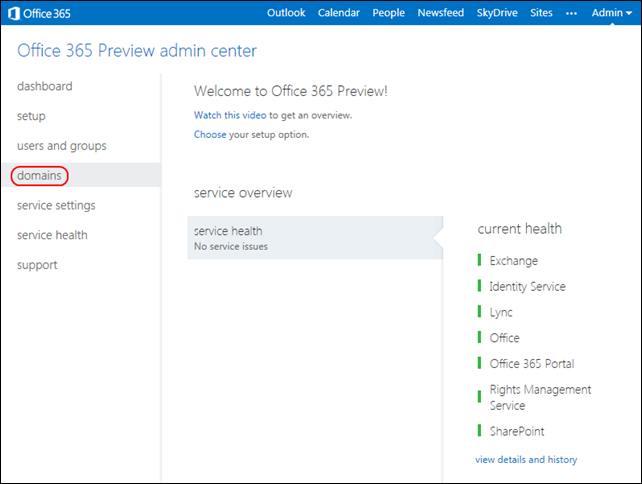Navigate to SkyDrive in the top bar
Viewport: 642px width, 484px height.
[498, 13]
